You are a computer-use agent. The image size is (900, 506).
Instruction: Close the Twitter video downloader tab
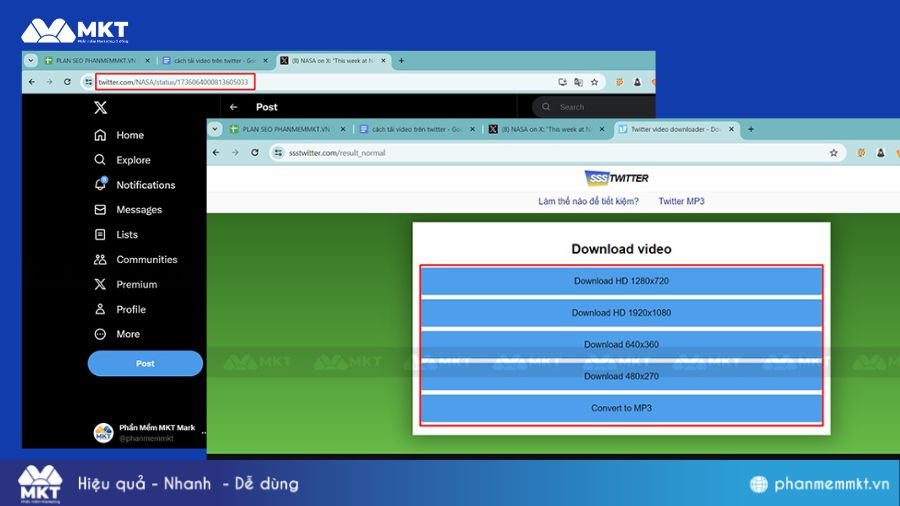[x=731, y=129]
